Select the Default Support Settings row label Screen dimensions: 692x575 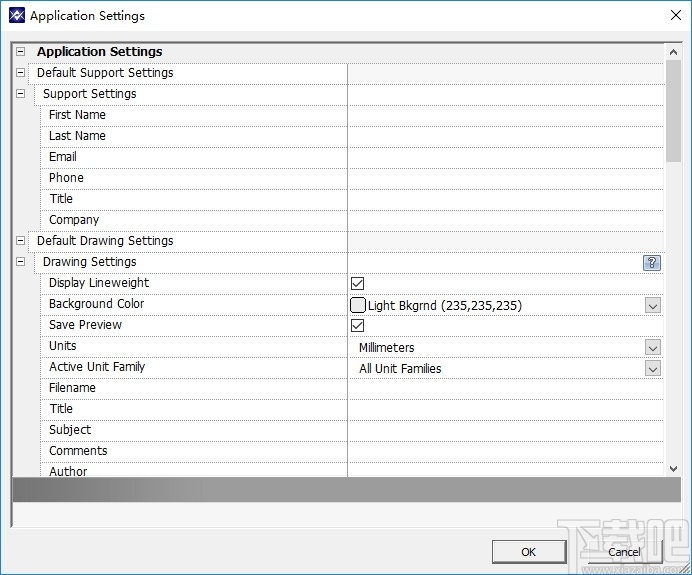[105, 72]
